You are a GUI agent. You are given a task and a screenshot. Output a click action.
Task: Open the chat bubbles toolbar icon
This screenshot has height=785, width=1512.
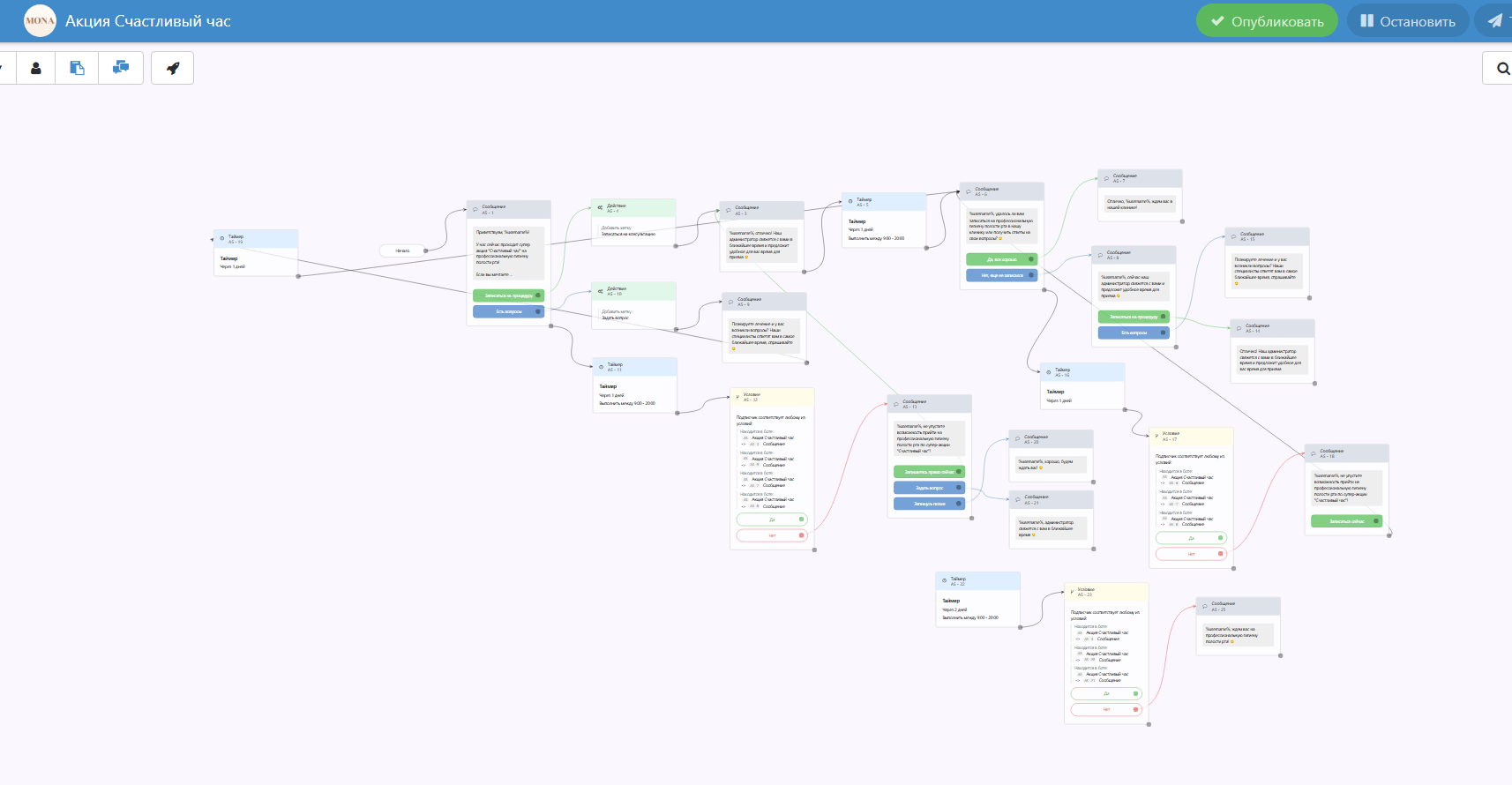pos(121,68)
